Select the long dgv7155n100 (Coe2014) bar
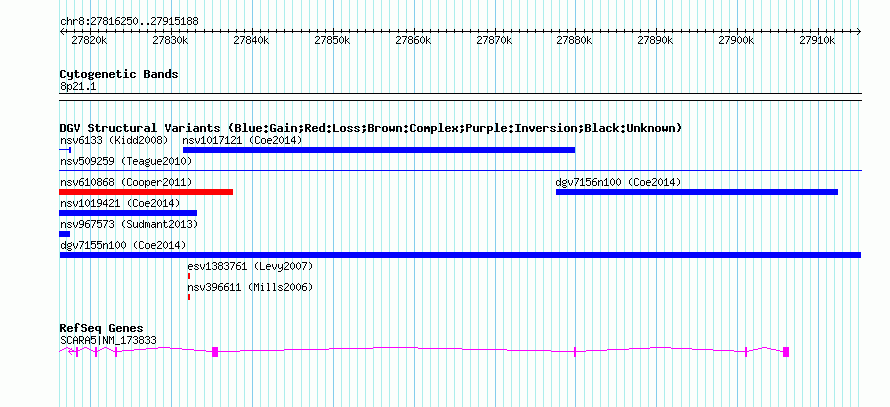This screenshot has width=890, height=407. coord(460,255)
